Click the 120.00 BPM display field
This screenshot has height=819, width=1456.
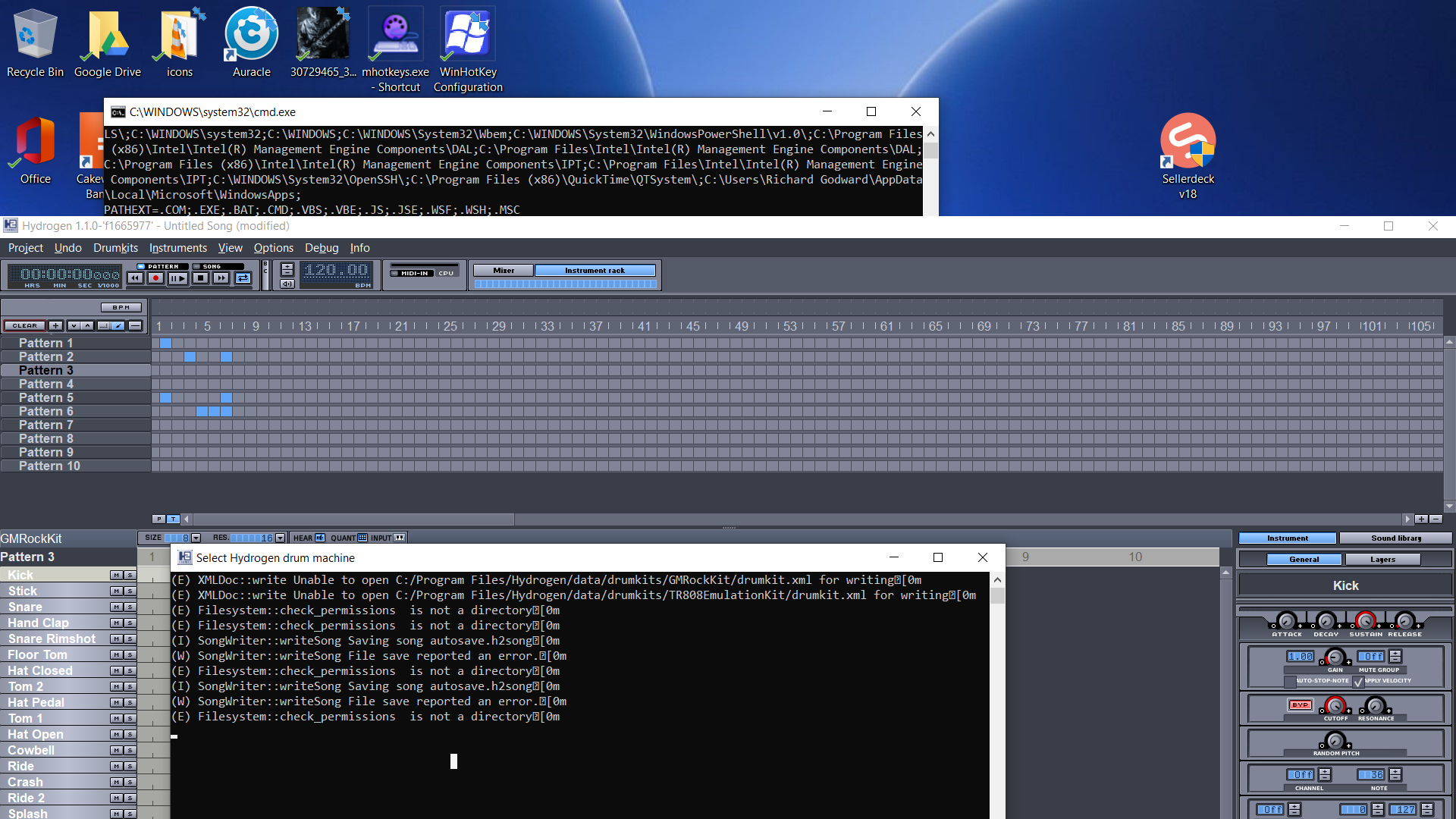click(336, 271)
